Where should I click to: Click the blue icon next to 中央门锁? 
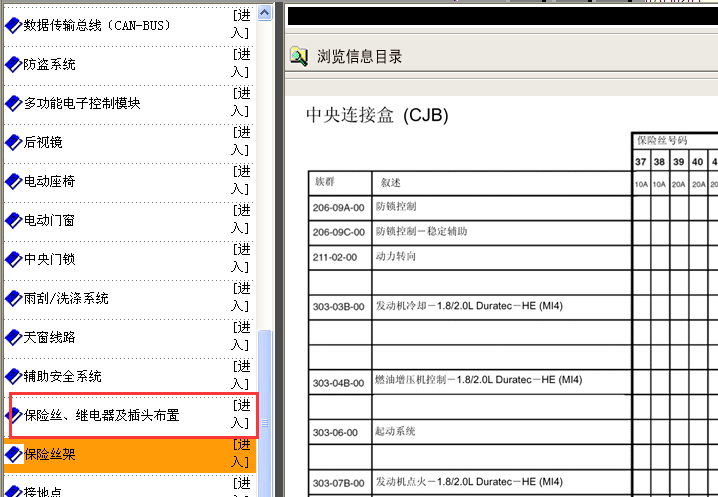(13, 260)
